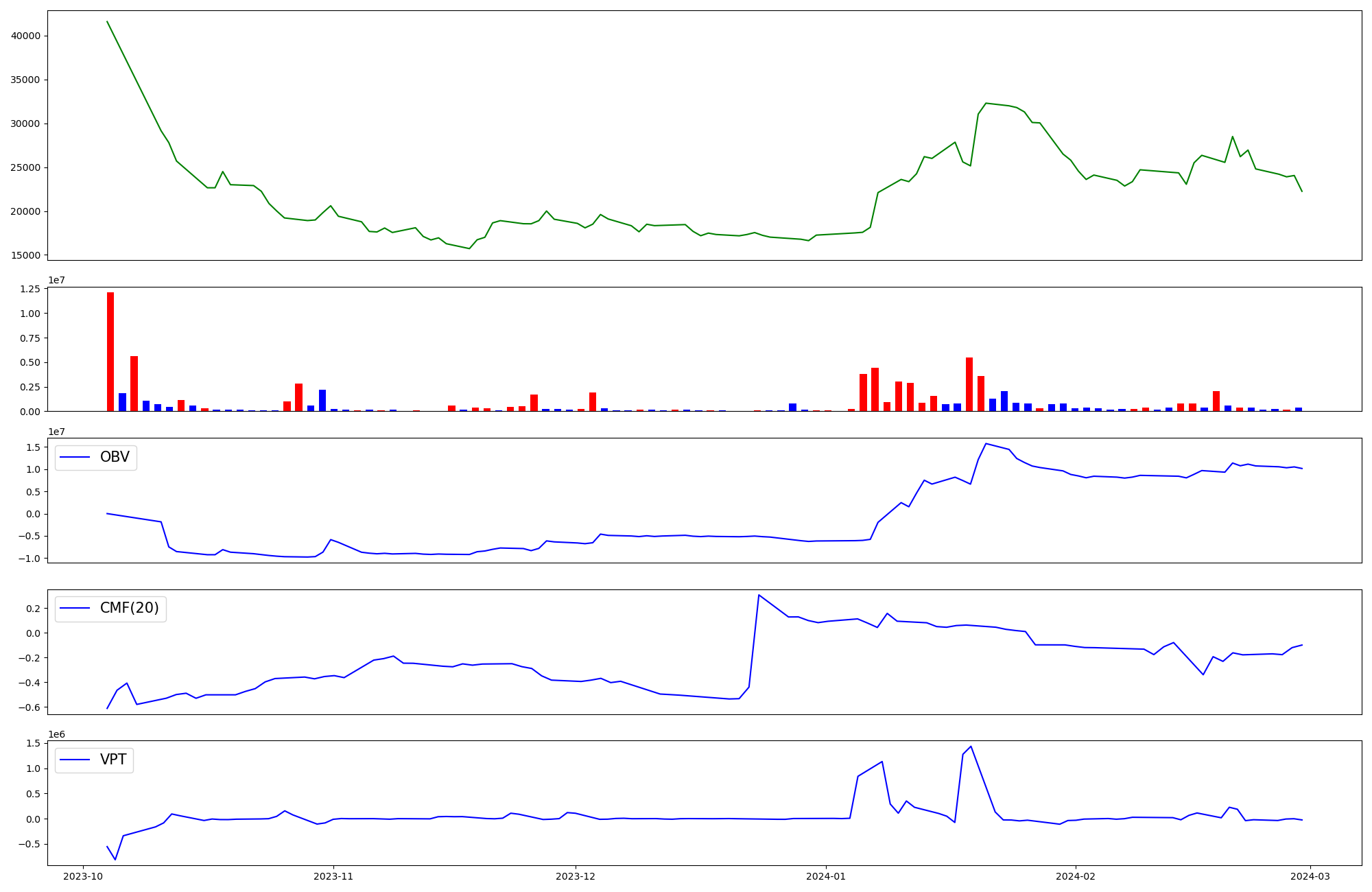
Task: Click the 40000 price axis label
Action: click(x=26, y=36)
